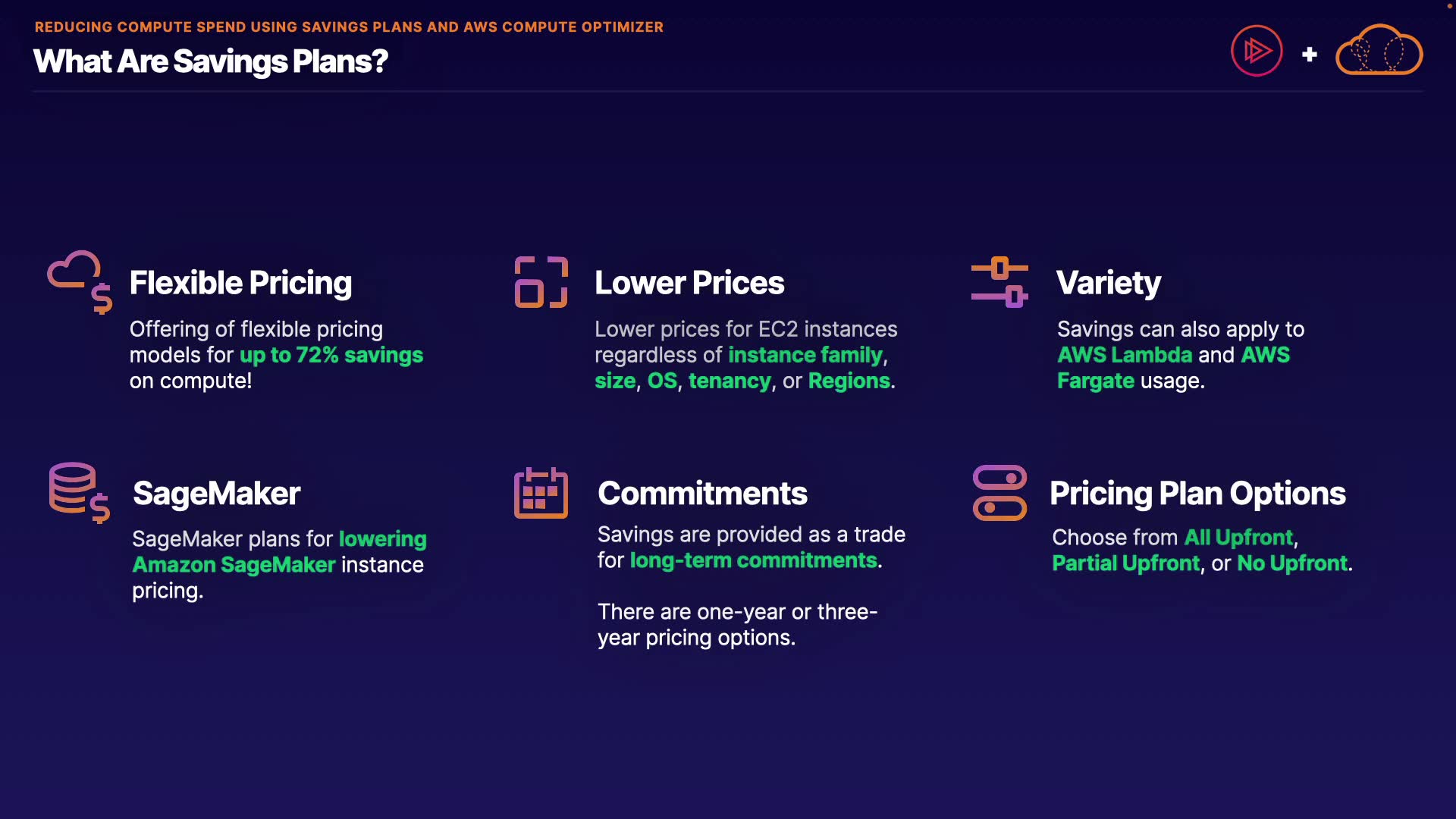Click the cloud with dollar sign icon
This screenshot has height=819, width=1456.
80,281
